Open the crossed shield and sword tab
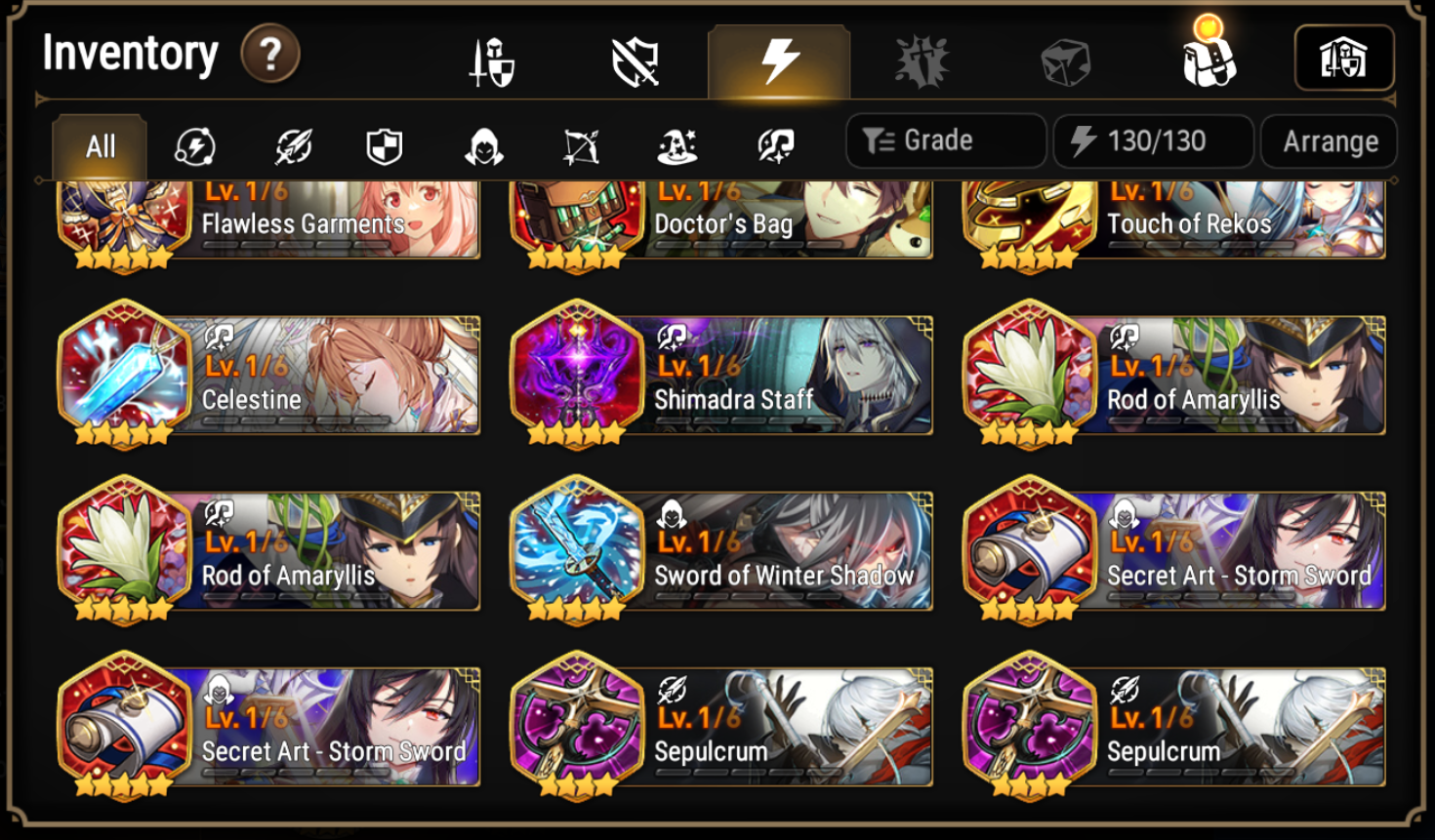Screen dimensions: 1435x840 click(x=635, y=62)
